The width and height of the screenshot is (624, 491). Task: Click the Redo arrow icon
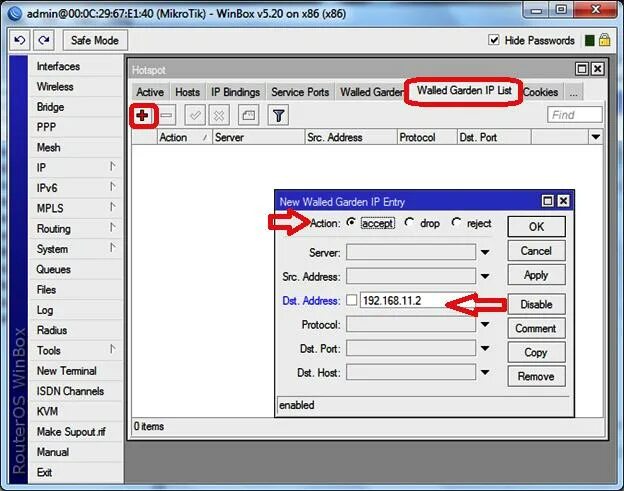pyautogui.click(x=44, y=40)
